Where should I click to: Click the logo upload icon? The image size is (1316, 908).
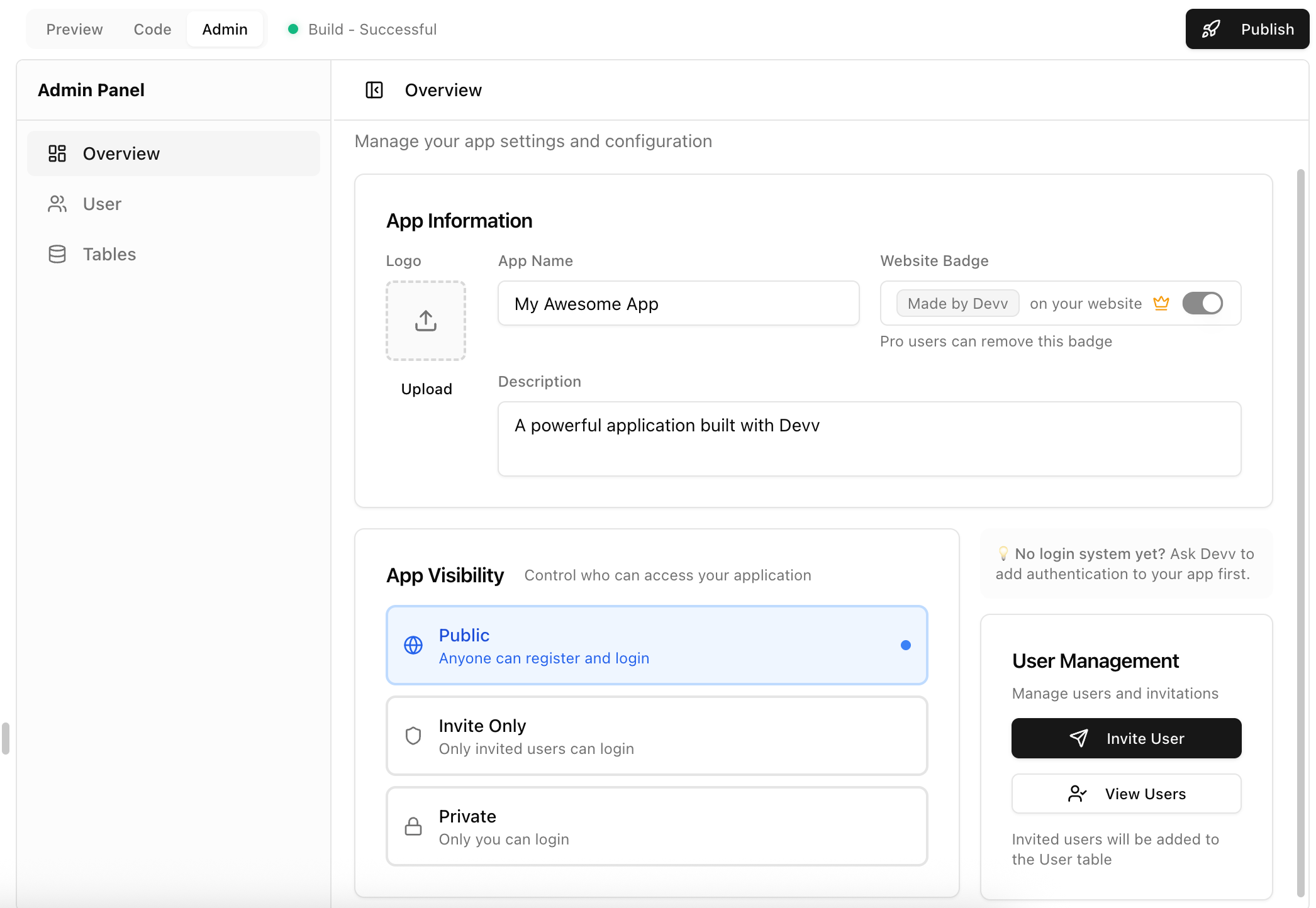tap(425, 320)
